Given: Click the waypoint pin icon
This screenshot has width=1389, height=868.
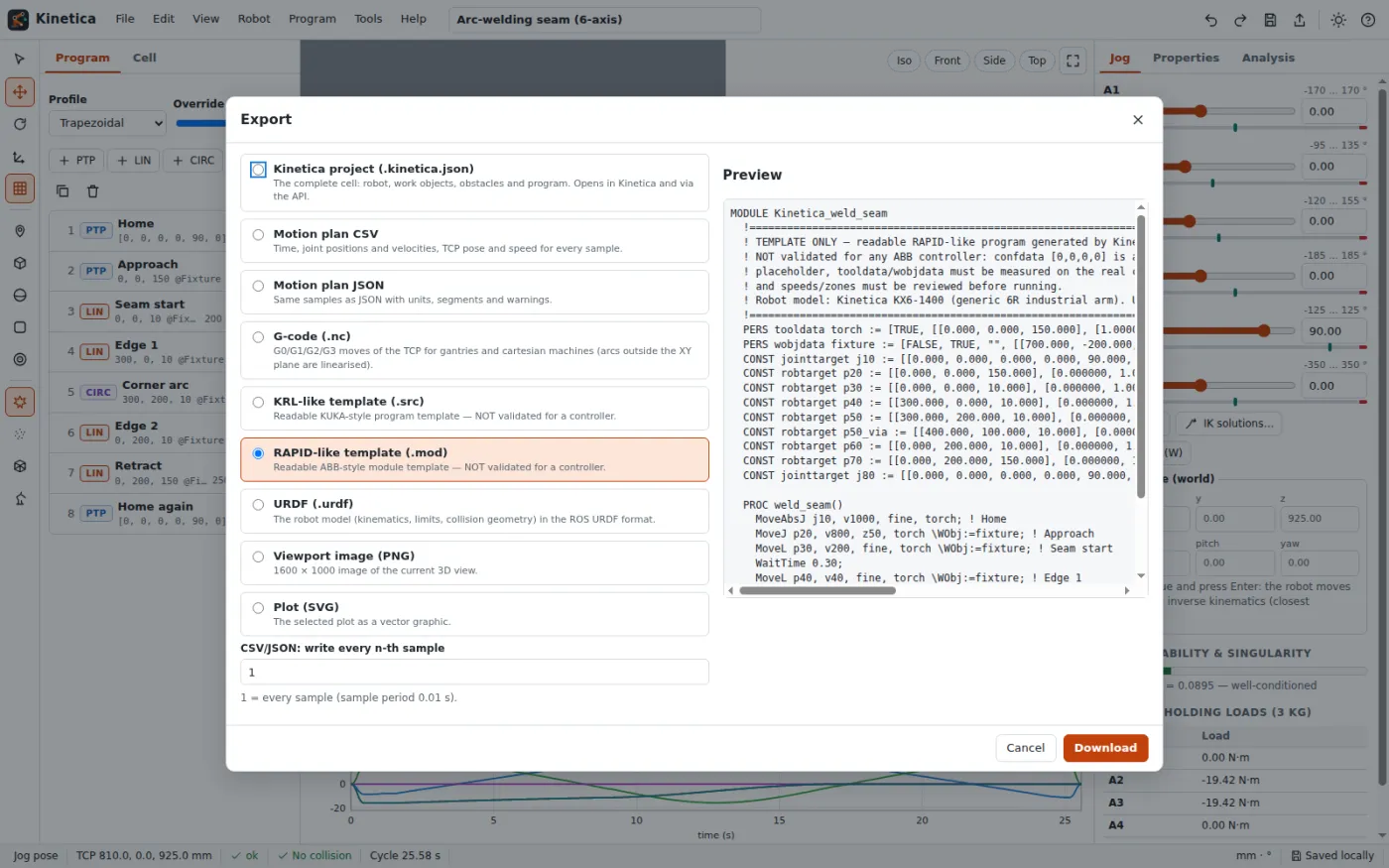Looking at the screenshot, I should (19, 231).
